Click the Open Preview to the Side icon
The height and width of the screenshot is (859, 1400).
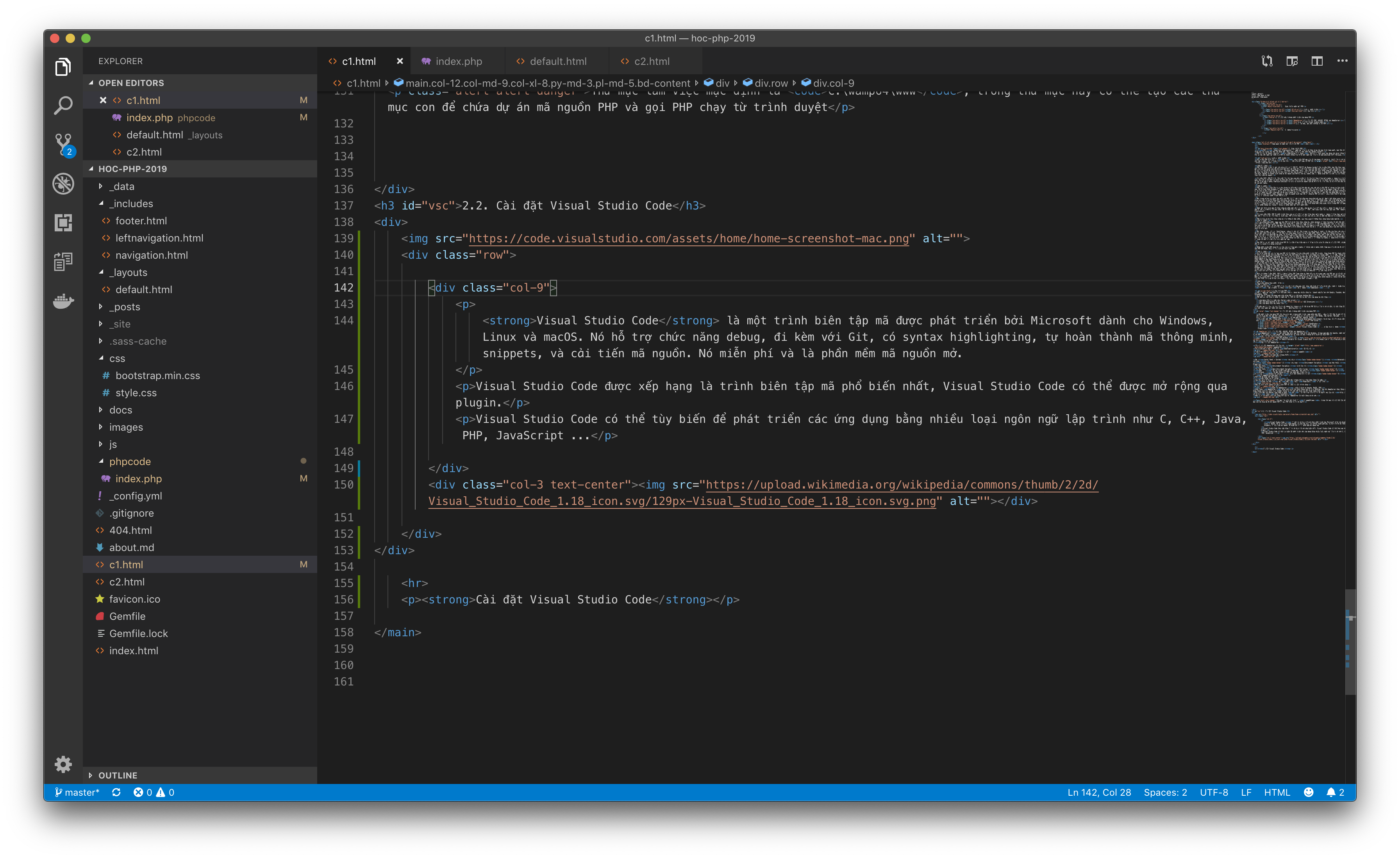pyautogui.click(x=1292, y=61)
